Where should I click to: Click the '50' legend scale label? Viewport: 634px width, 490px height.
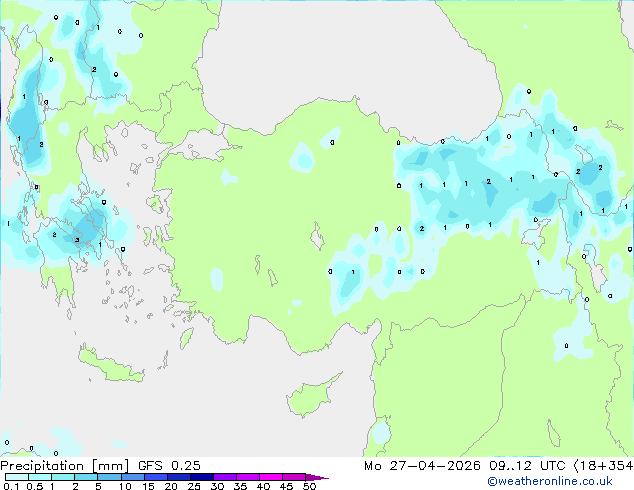(309, 486)
